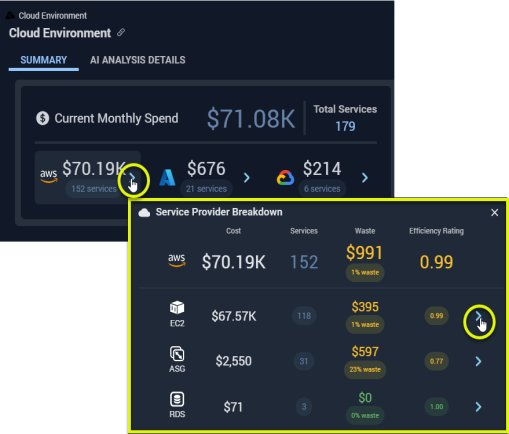This screenshot has width=509, height=434.
Task: Expand the Google Cloud $214 chevron
Action: pyautogui.click(x=365, y=178)
